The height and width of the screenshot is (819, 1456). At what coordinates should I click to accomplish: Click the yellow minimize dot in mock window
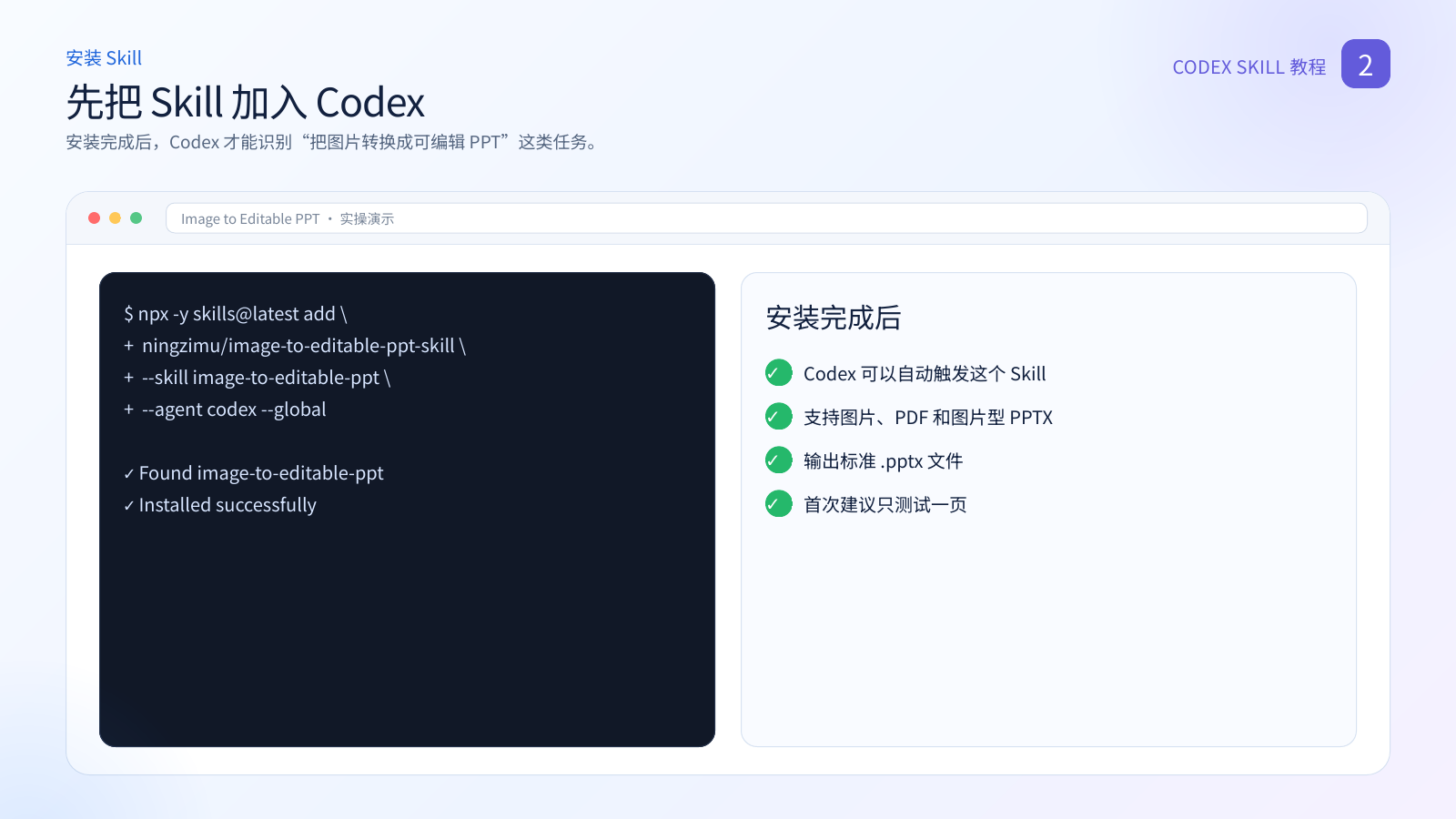[x=115, y=218]
